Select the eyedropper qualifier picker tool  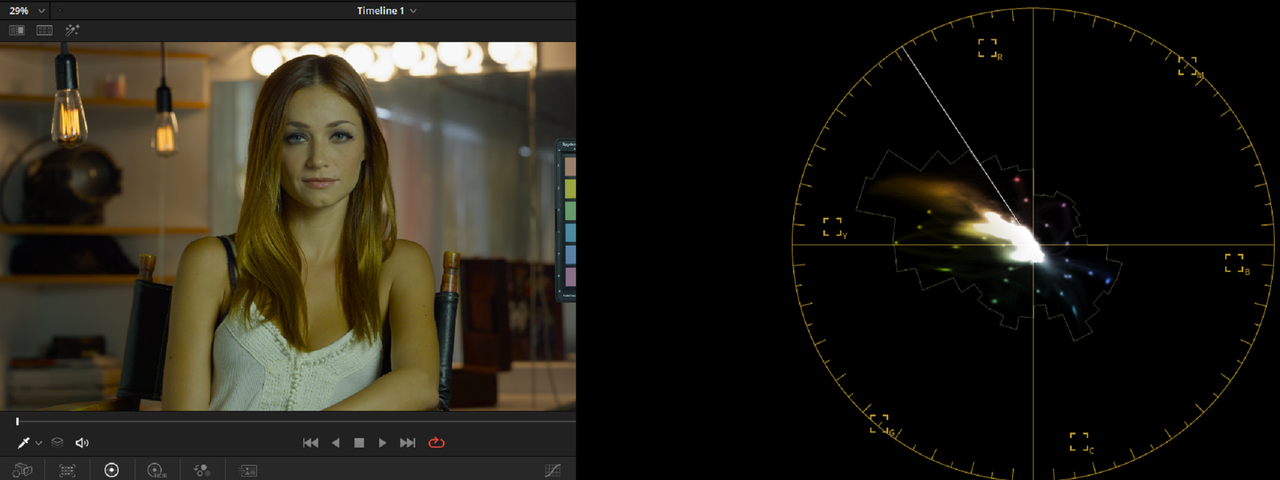(23, 442)
